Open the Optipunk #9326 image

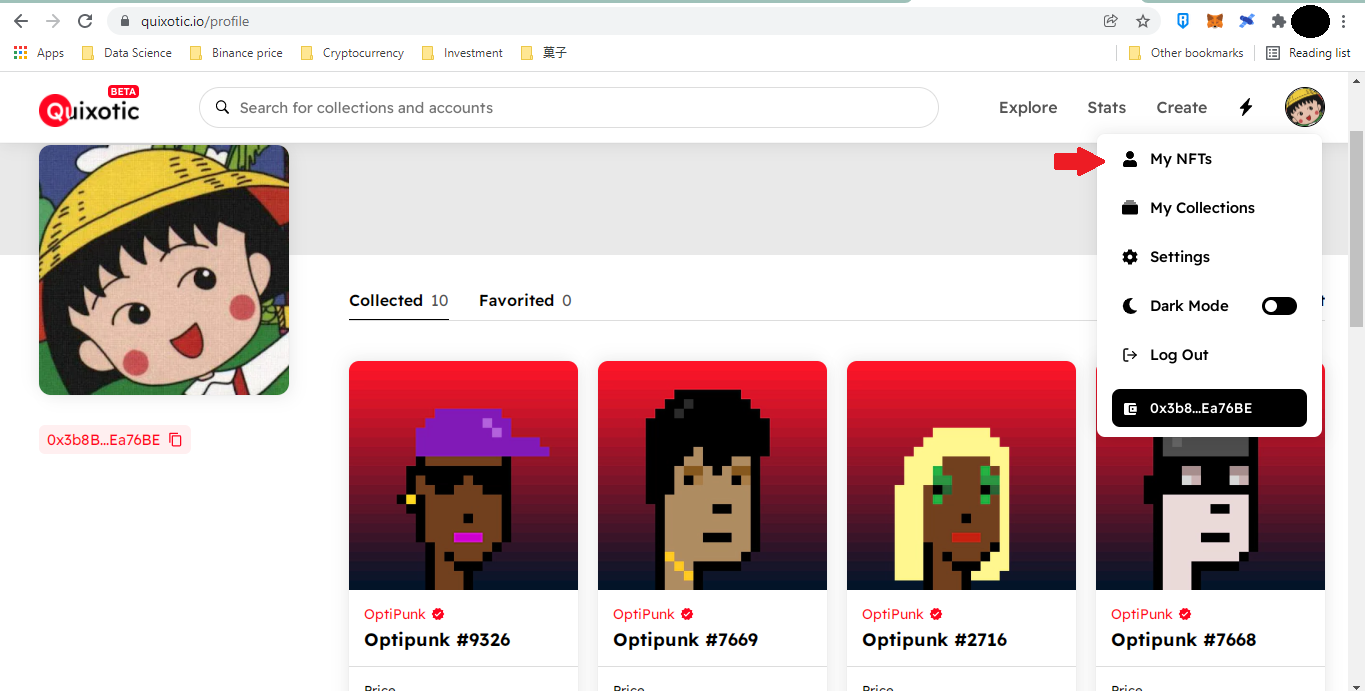(x=463, y=475)
